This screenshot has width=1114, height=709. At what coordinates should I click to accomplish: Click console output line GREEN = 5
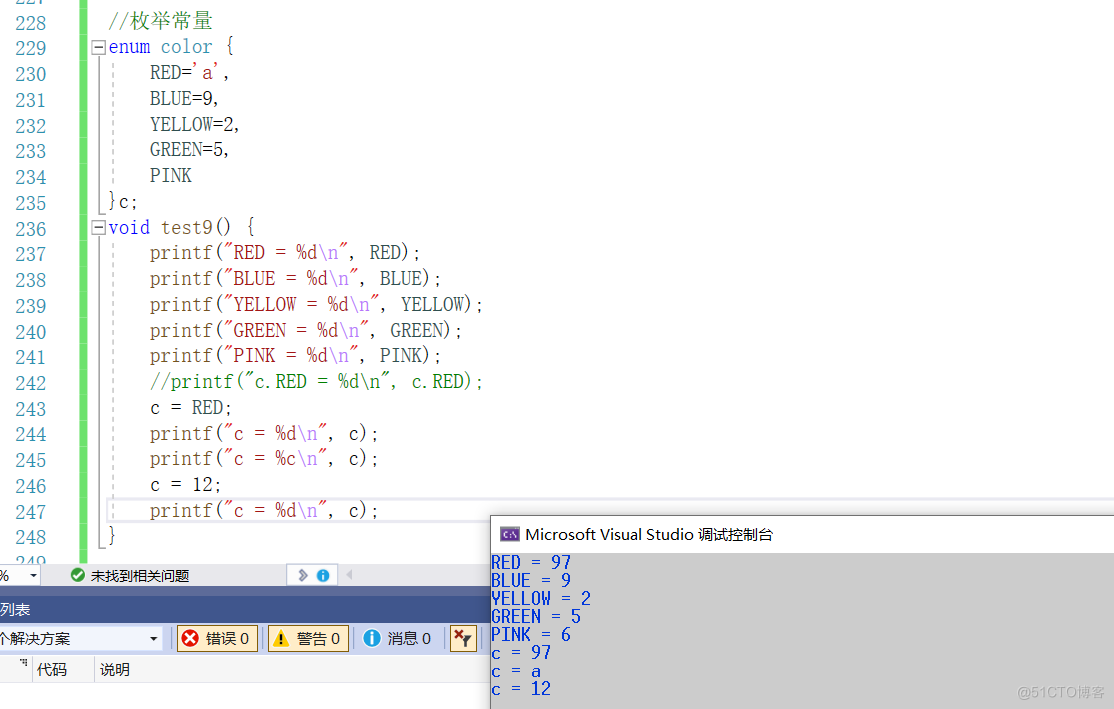536,617
